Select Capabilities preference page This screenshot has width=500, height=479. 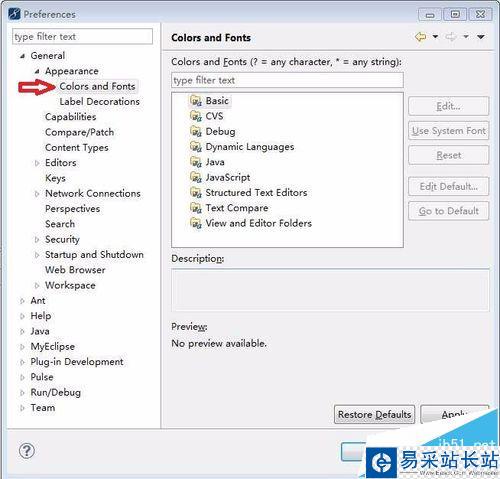click(x=71, y=117)
